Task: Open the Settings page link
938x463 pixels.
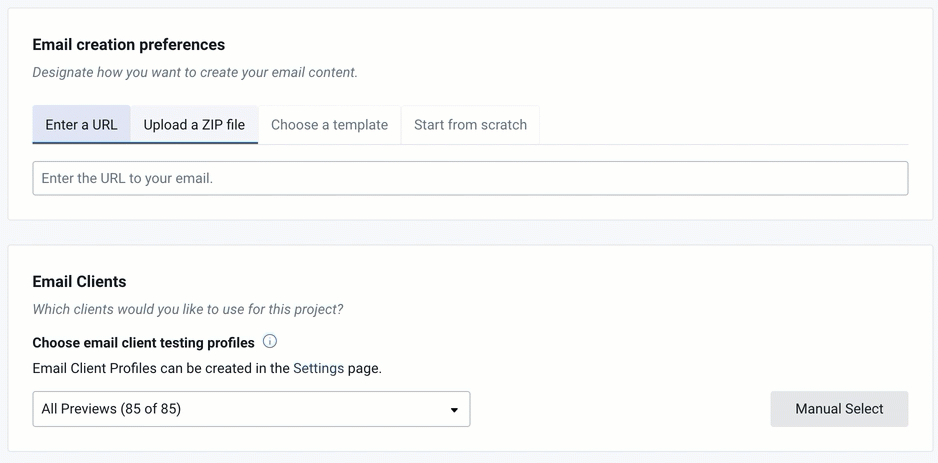Action: click(318, 368)
